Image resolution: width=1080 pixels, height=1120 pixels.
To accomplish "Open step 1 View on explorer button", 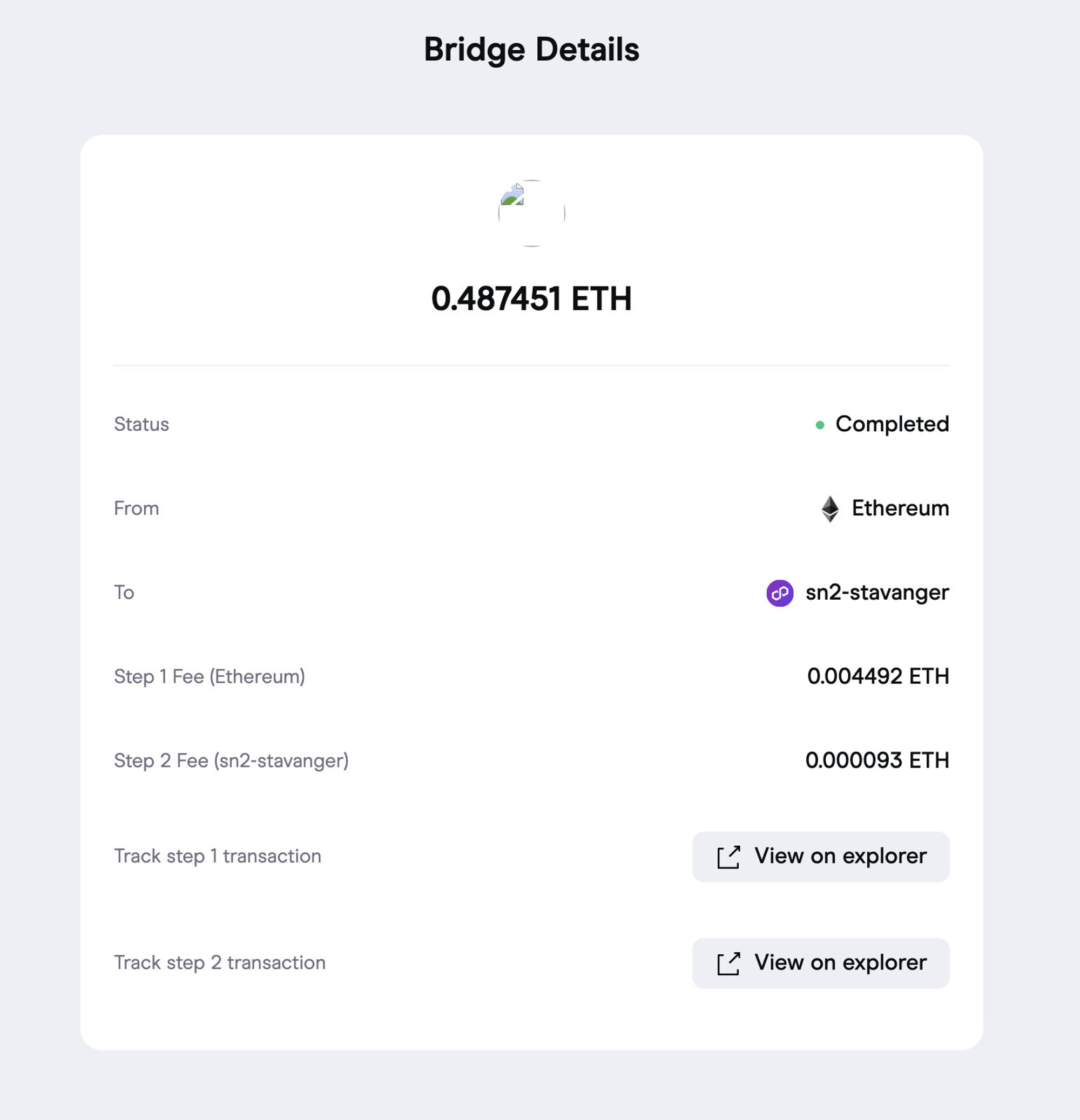I will coord(821,857).
